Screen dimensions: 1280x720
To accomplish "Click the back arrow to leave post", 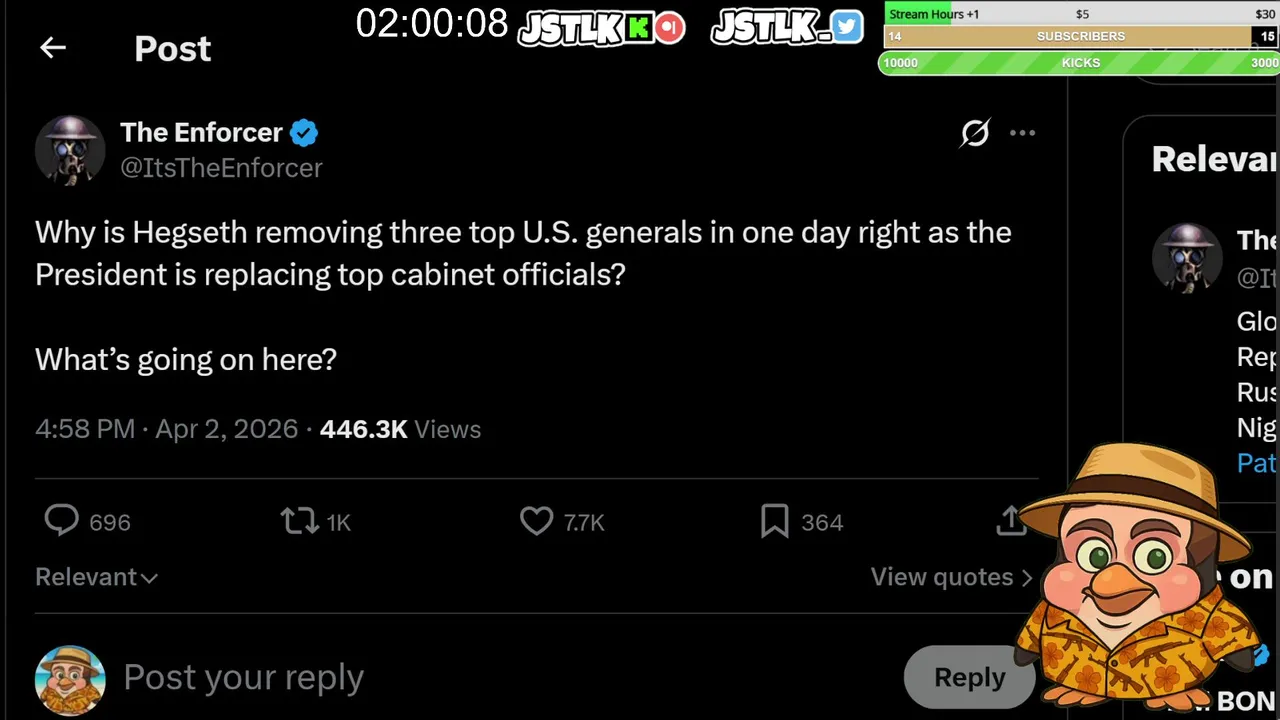I will click(x=53, y=48).
